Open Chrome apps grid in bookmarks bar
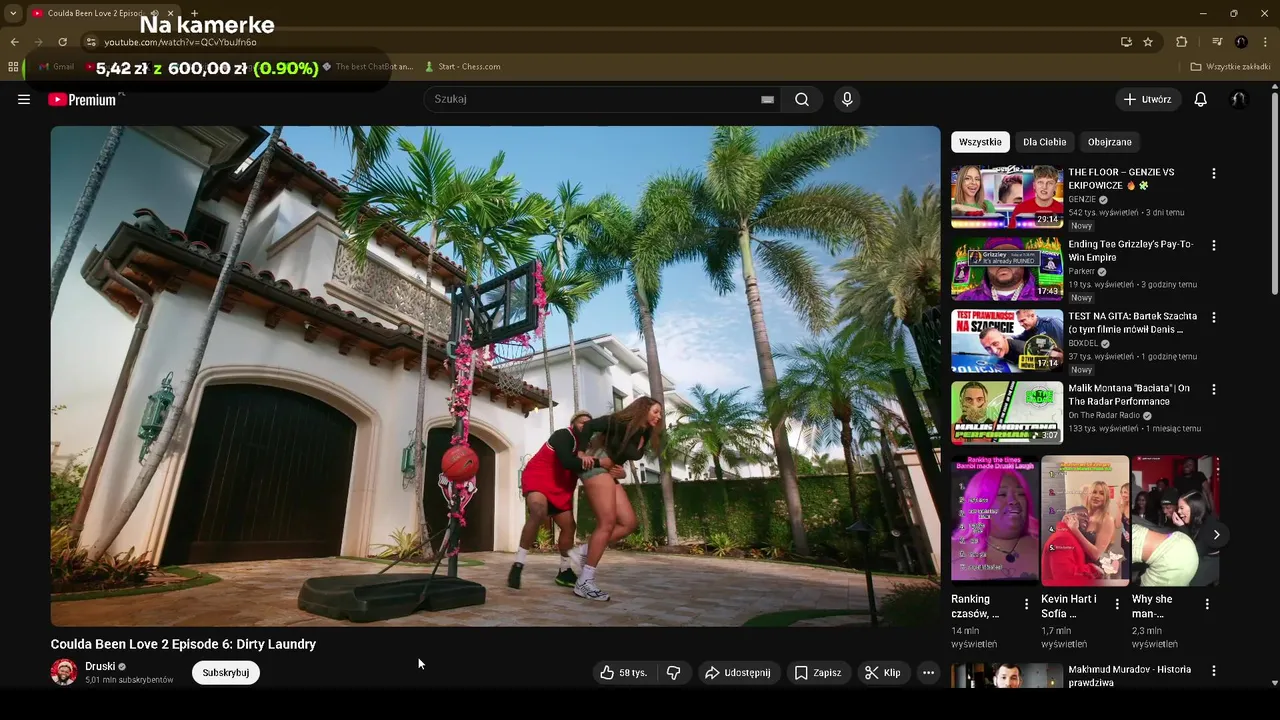The height and width of the screenshot is (720, 1280). click(x=13, y=67)
